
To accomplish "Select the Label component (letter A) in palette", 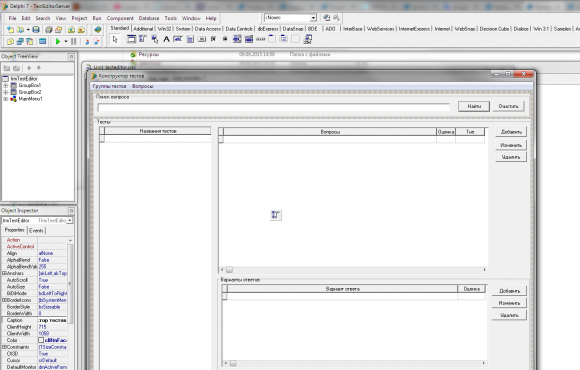I will click(166, 39).
